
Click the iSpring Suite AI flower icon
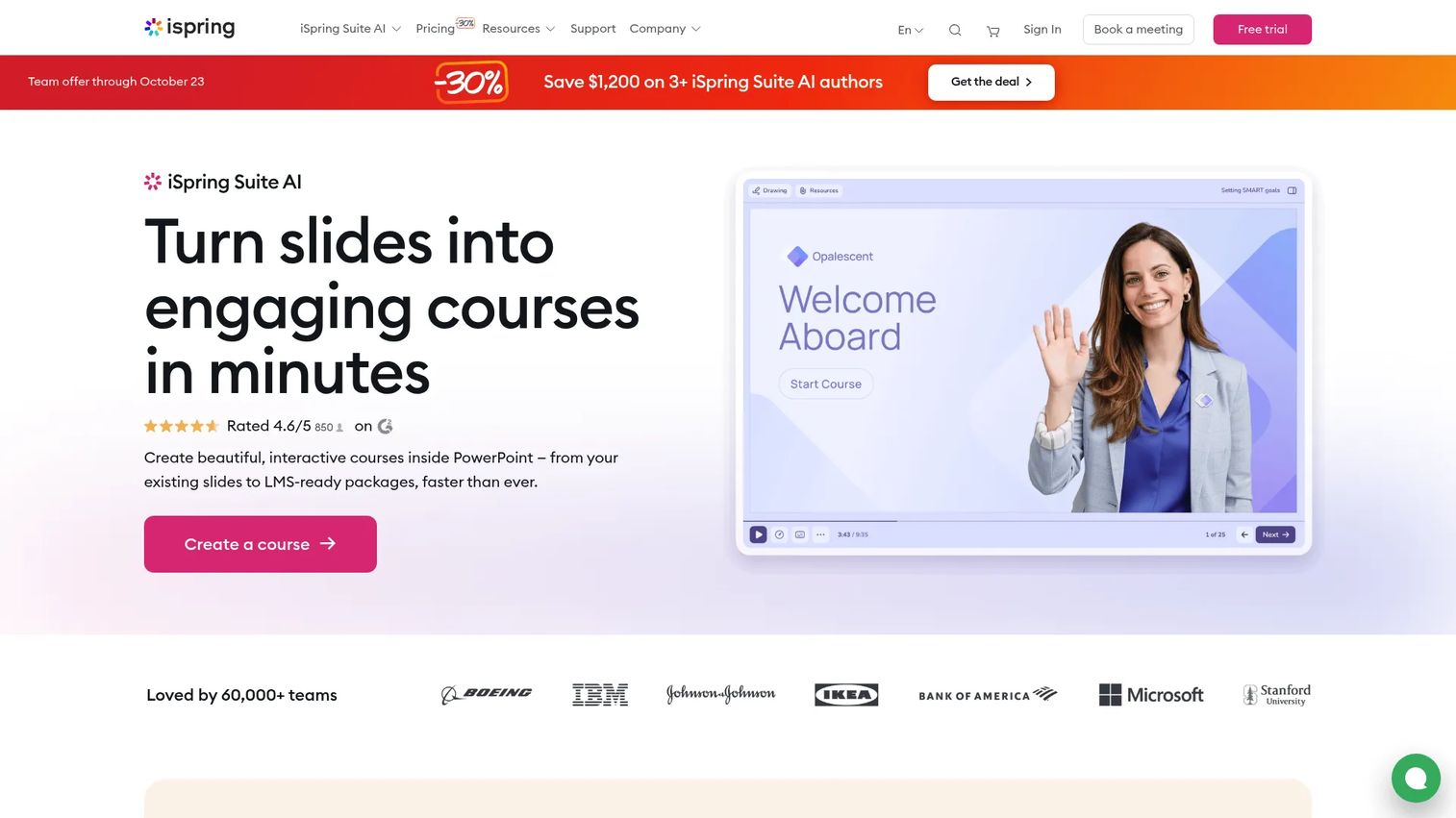pyautogui.click(x=153, y=182)
